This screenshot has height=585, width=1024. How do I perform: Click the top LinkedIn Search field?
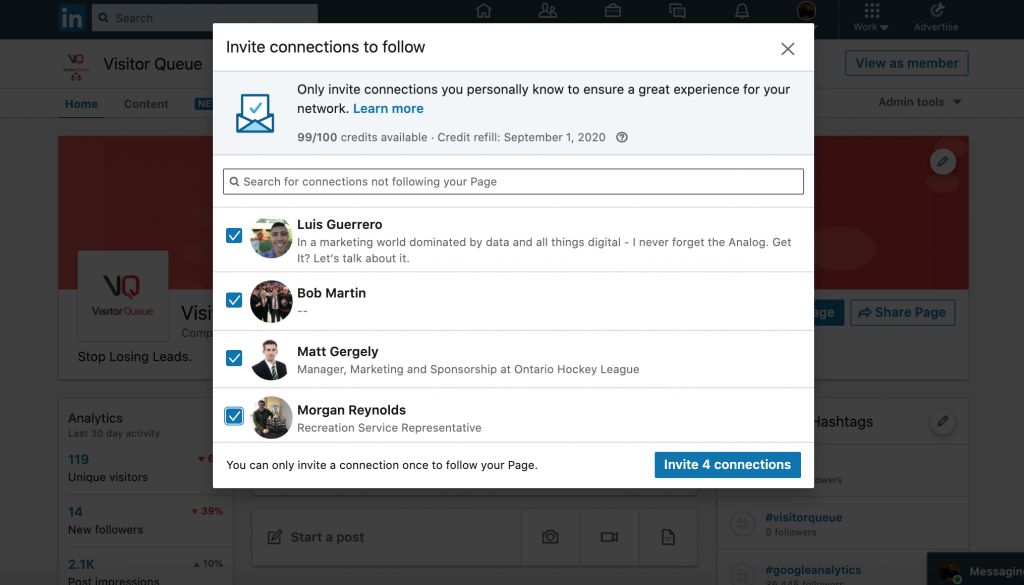pos(205,18)
